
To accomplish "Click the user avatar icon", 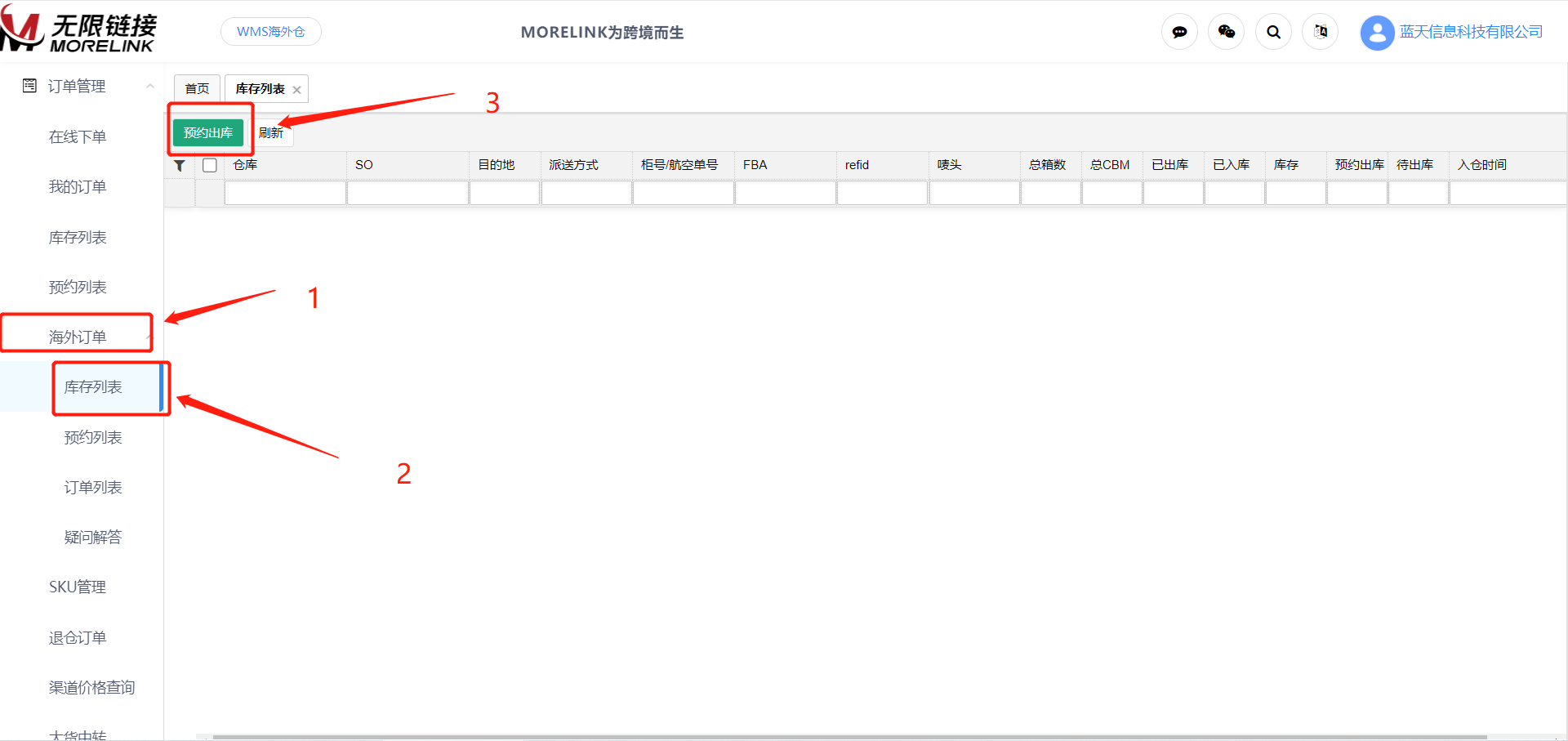I will (x=1377, y=33).
